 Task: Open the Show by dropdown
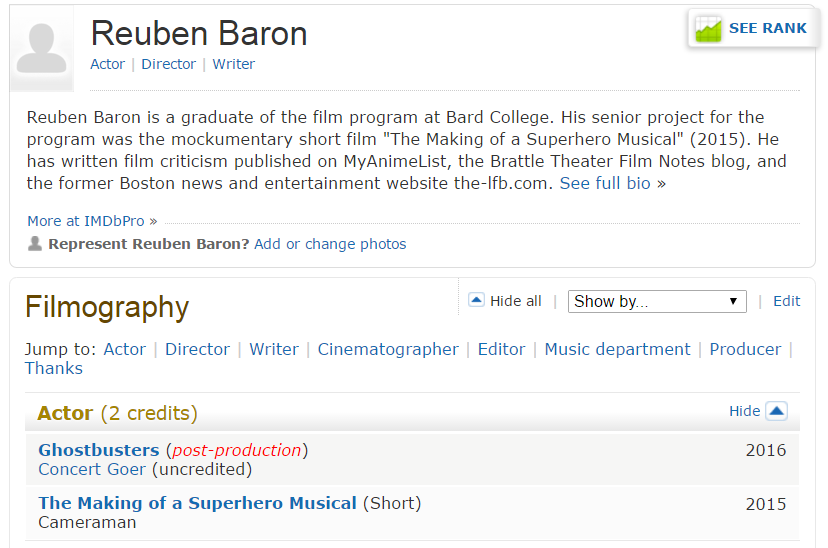tap(657, 301)
